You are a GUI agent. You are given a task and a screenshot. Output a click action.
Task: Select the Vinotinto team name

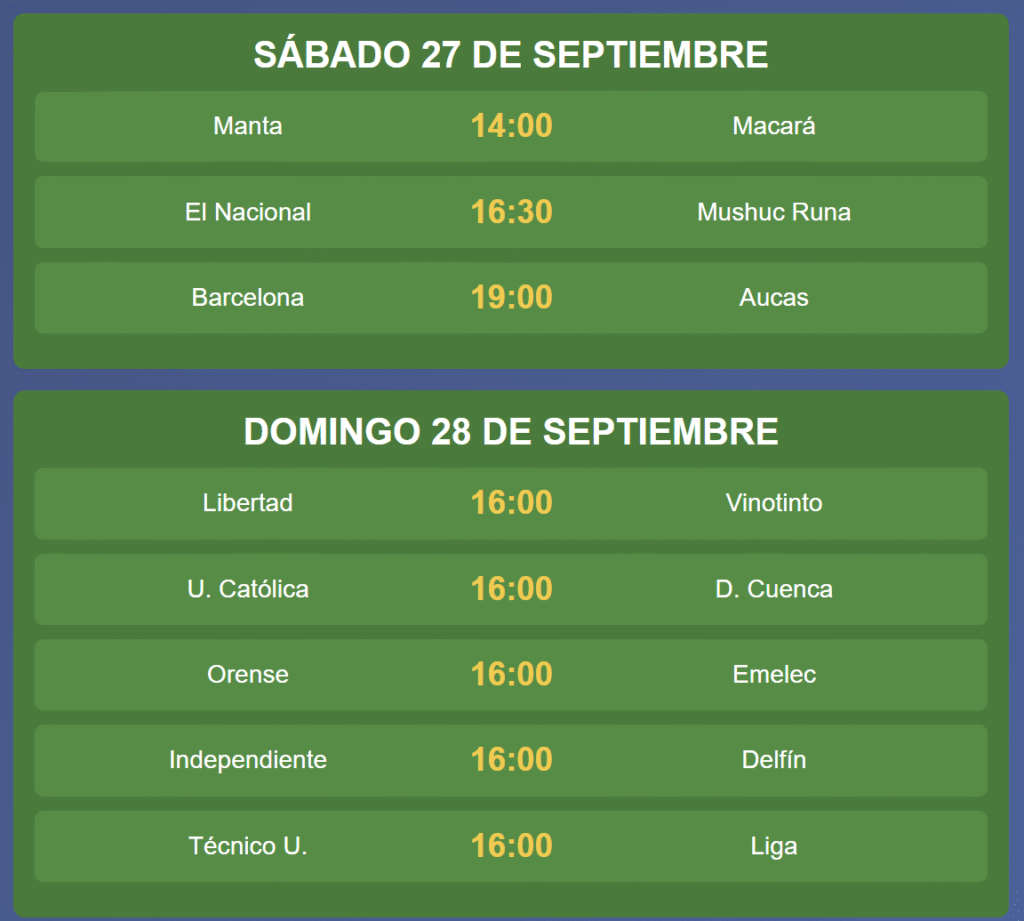pos(773,502)
